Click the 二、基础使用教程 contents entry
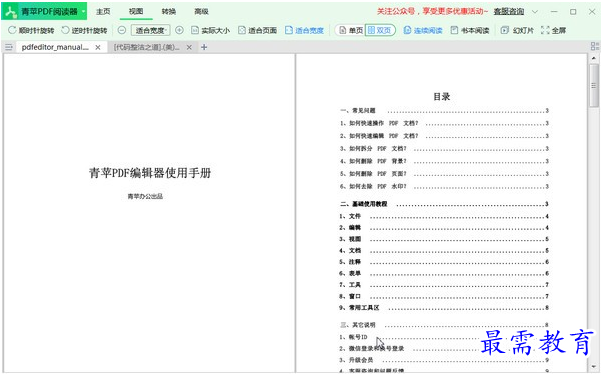Viewport: 602px width, 374px height. [444, 204]
